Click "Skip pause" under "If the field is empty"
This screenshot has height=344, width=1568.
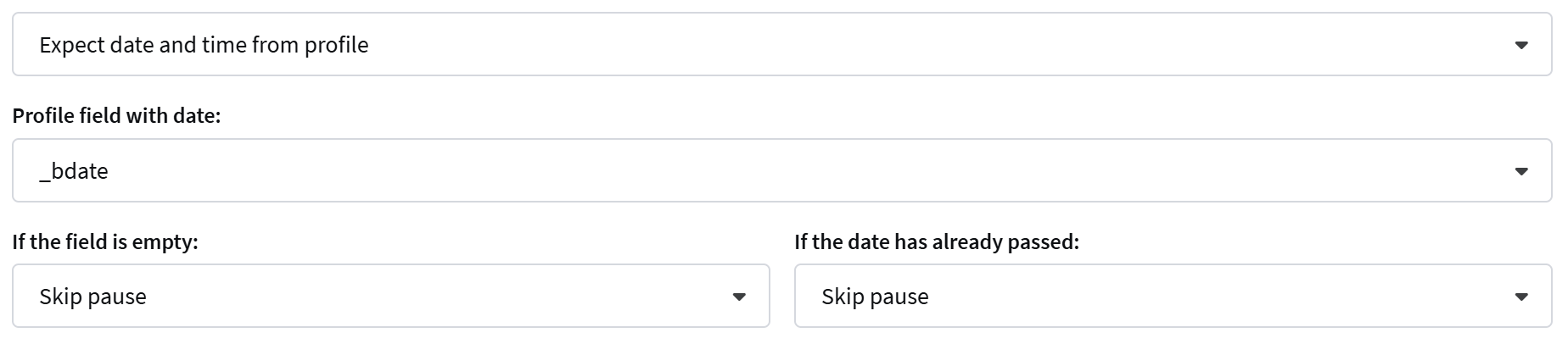tap(93, 297)
